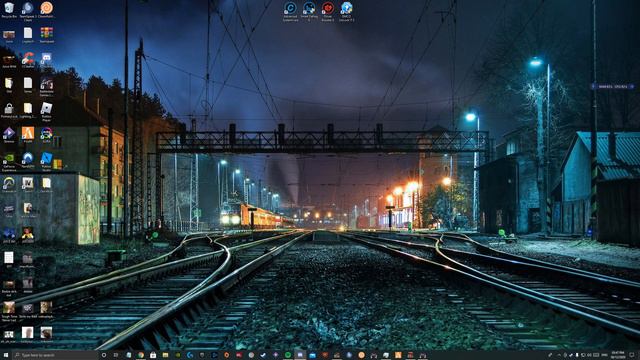Select the Advanced SystemCare shortcut at top

tap(290, 11)
